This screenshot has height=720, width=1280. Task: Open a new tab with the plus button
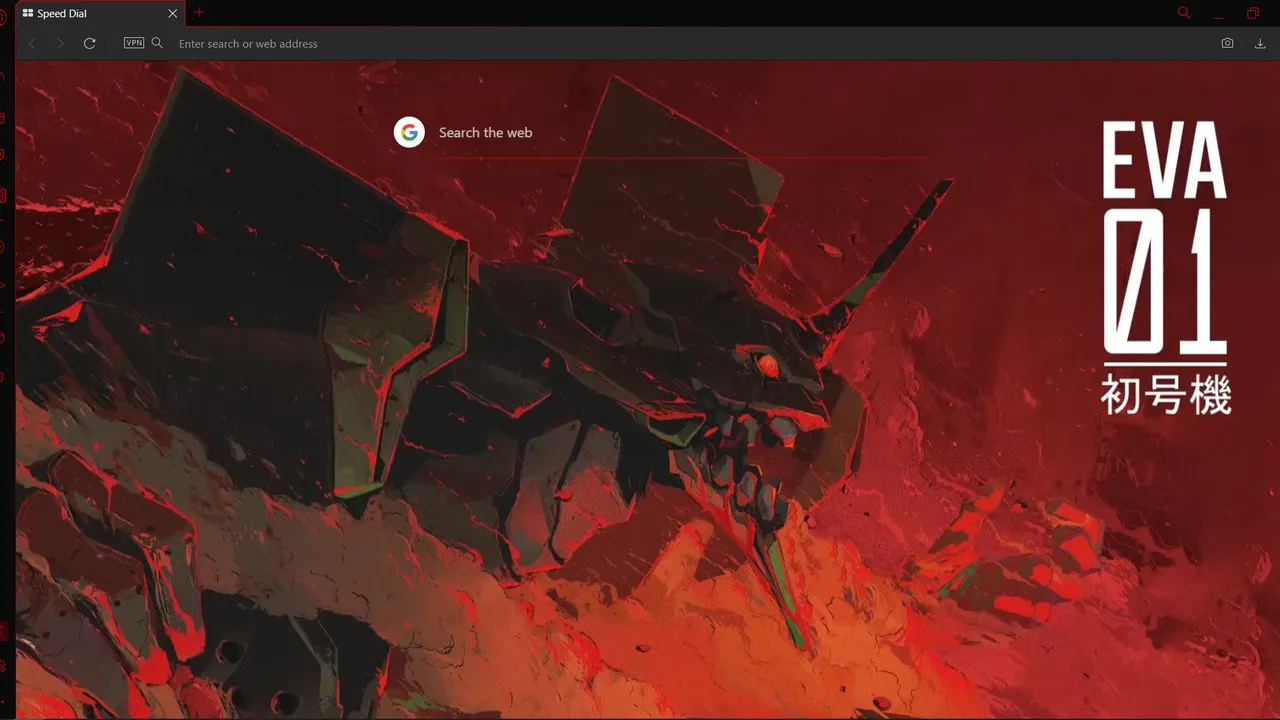tap(198, 13)
